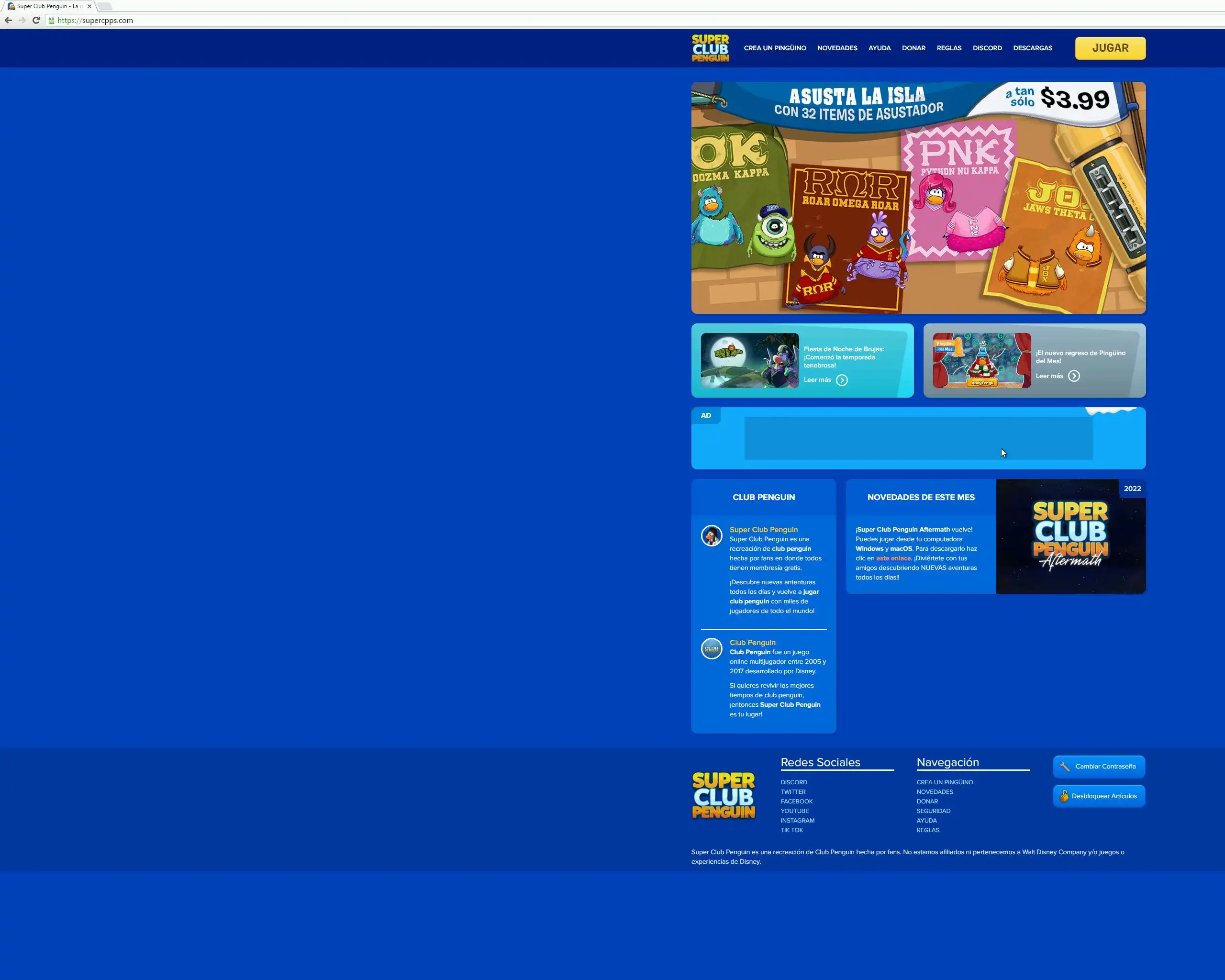Go to NOVEDADES in the top navigation
This screenshot has height=980, width=1225.
(x=836, y=48)
